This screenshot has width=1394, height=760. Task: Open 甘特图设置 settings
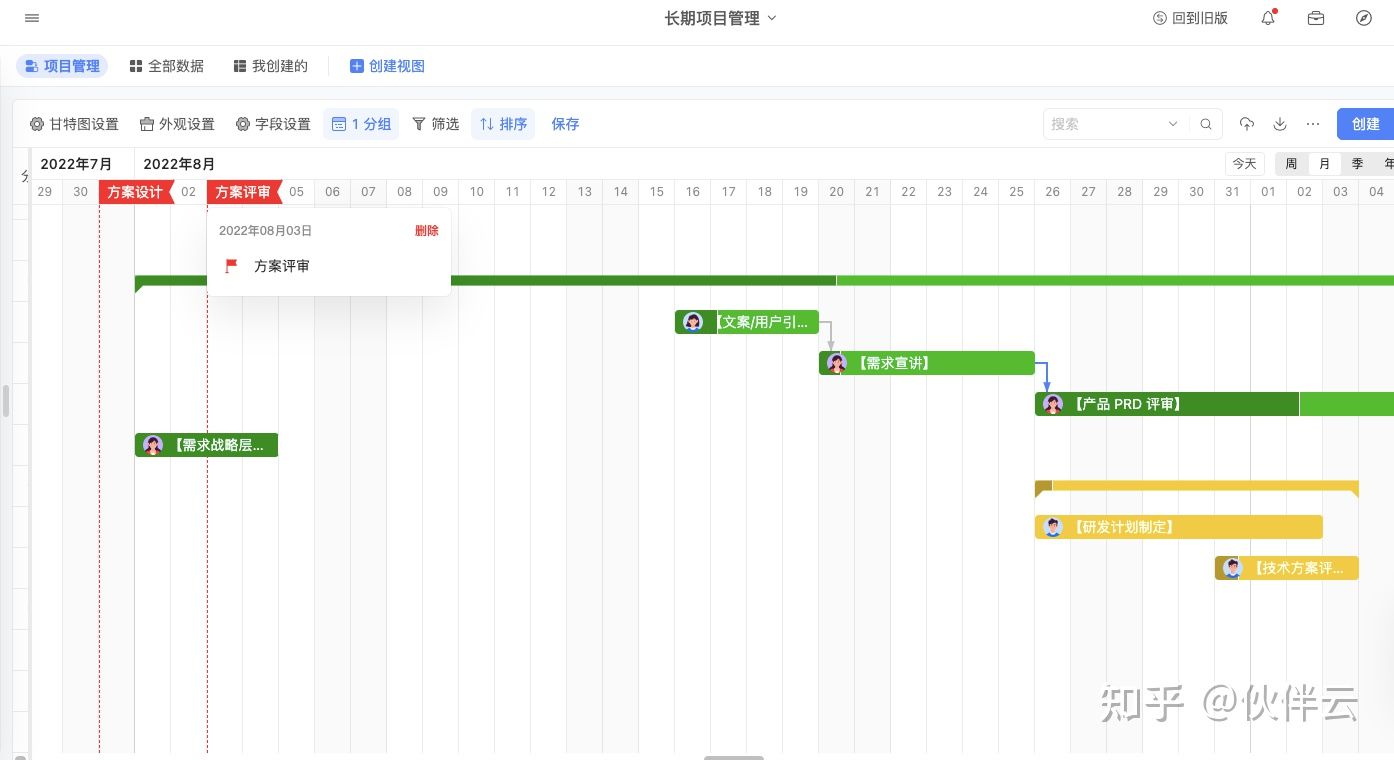tap(74, 124)
